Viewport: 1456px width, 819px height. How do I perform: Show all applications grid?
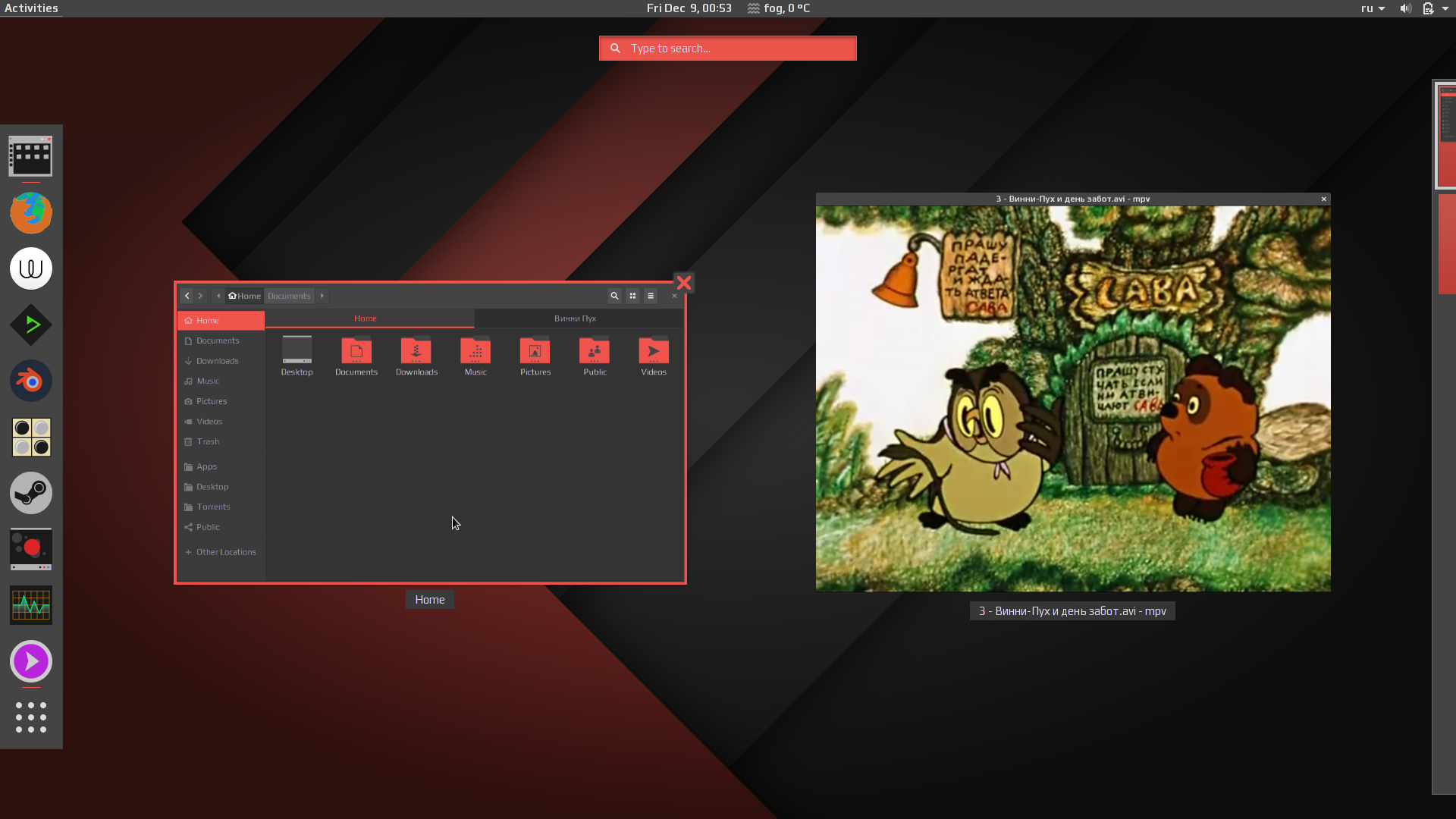(x=31, y=717)
